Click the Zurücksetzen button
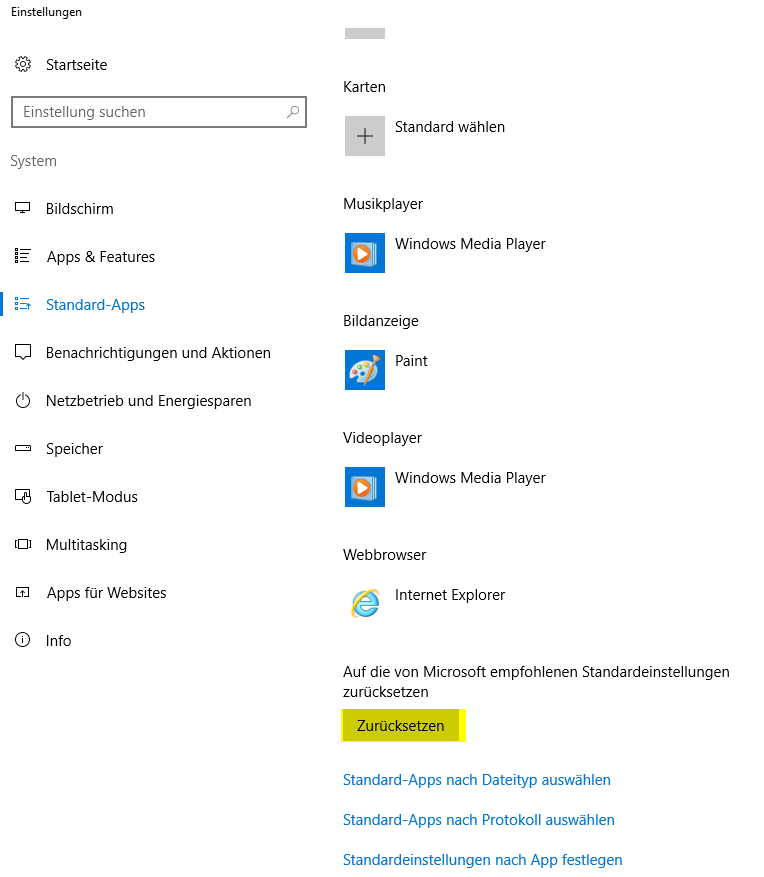Screen dimensions: 764x877 [x=400, y=725]
